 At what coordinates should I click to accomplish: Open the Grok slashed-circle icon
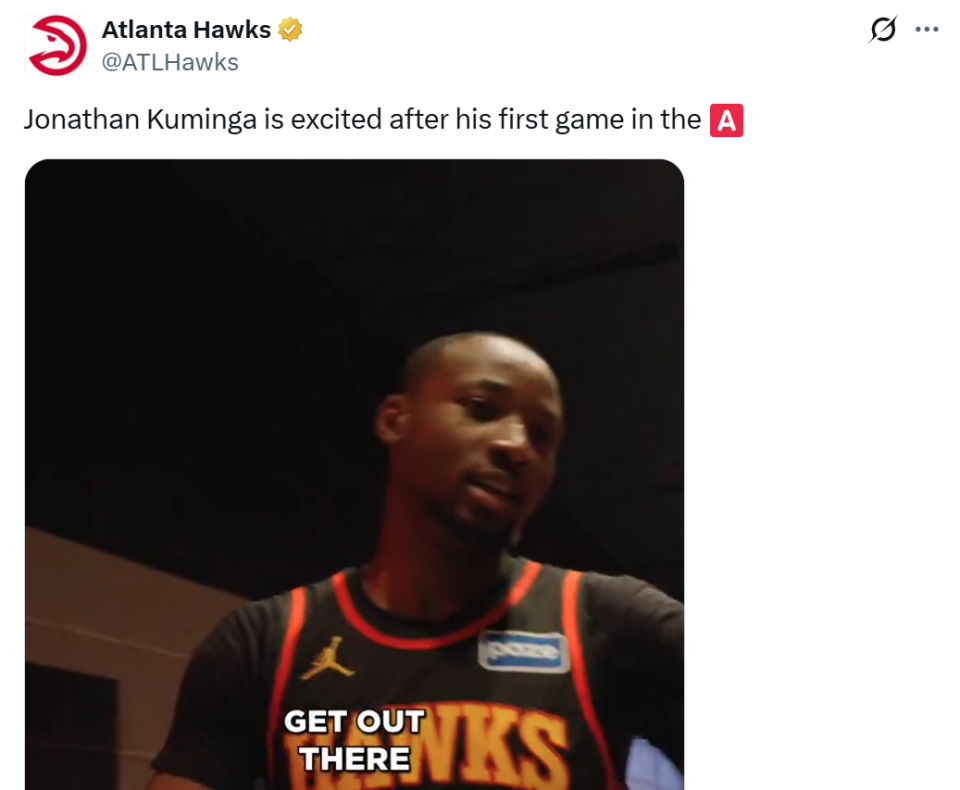point(883,29)
